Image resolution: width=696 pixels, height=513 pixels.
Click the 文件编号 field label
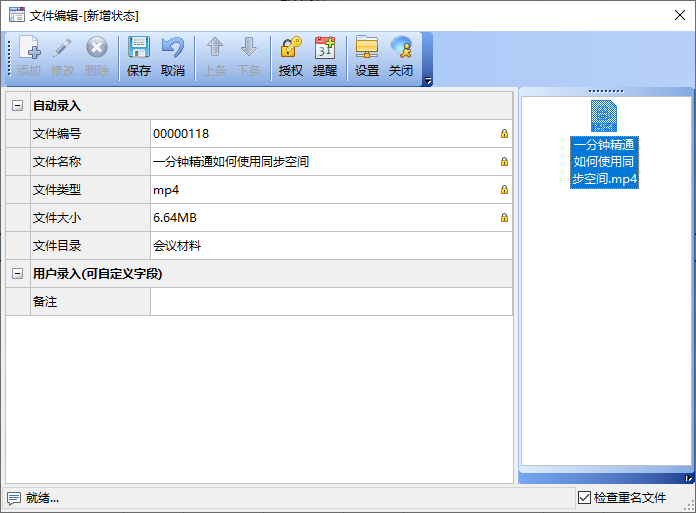pos(57,134)
